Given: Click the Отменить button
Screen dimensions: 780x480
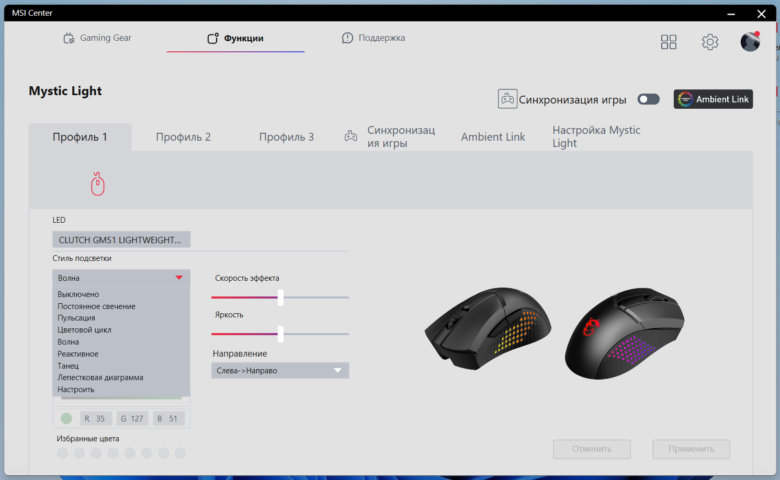Looking at the screenshot, I should [x=591, y=449].
